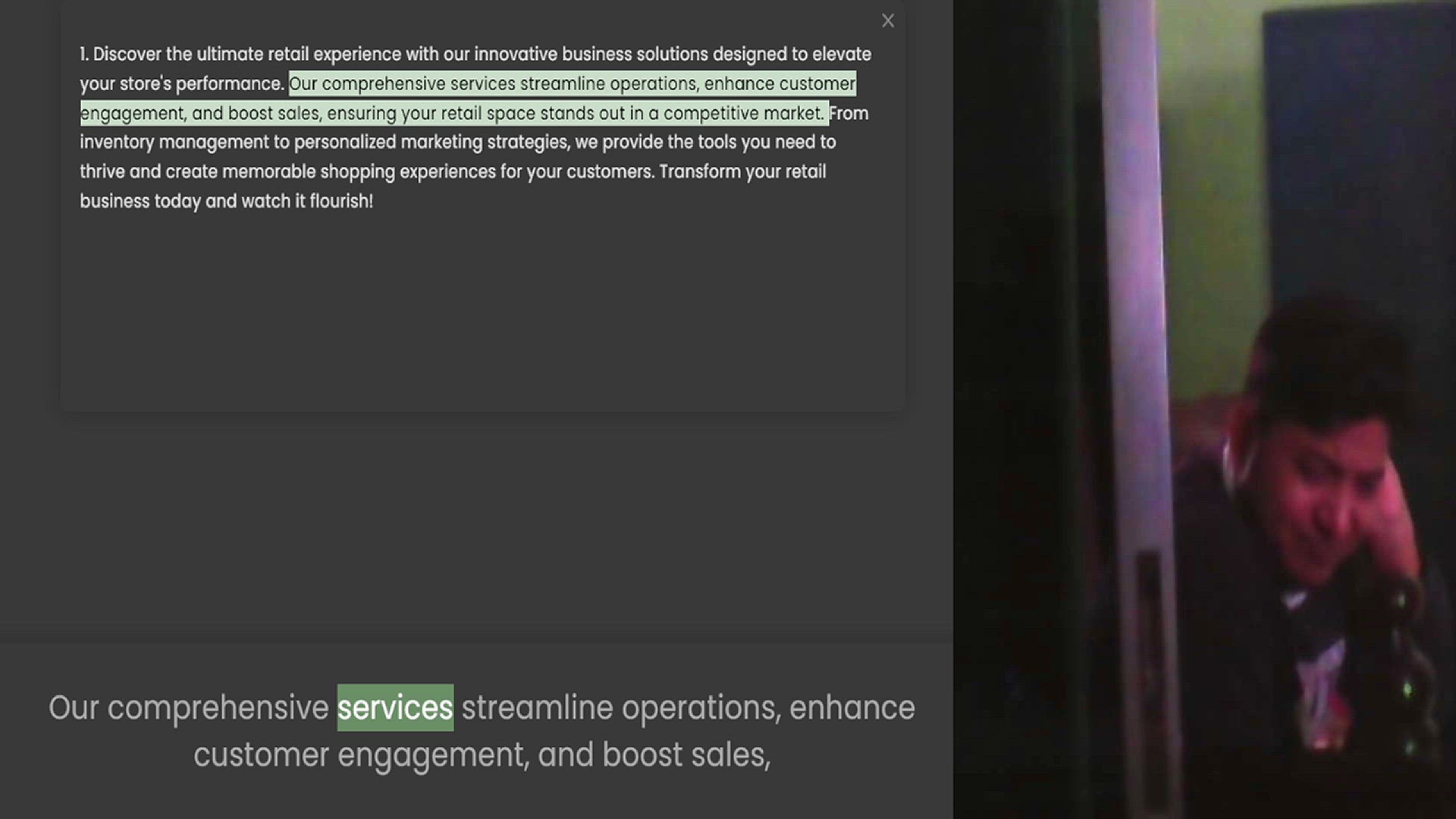This screenshot has height=819, width=1456.
Task: Click the word 'flourish!' ending the paragraph
Action: [341, 201]
